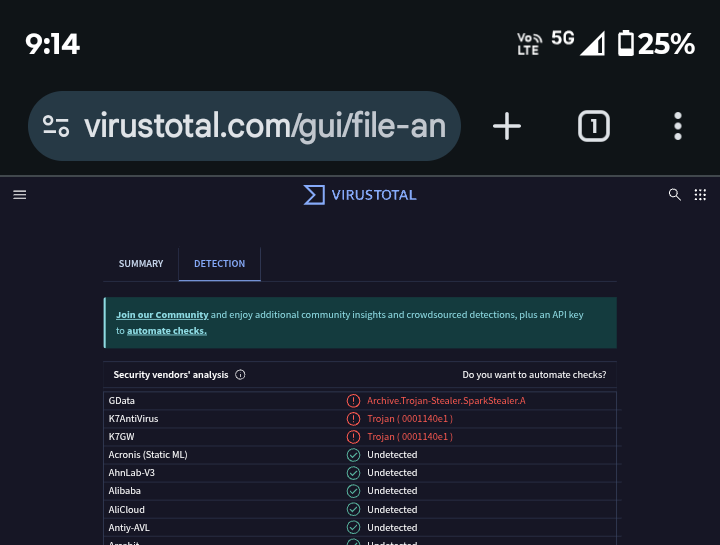Select Archive.Trojan-Stealer.SparkStealer.A detection text
Screen dimensions: 720x545
[x=446, y=400]
